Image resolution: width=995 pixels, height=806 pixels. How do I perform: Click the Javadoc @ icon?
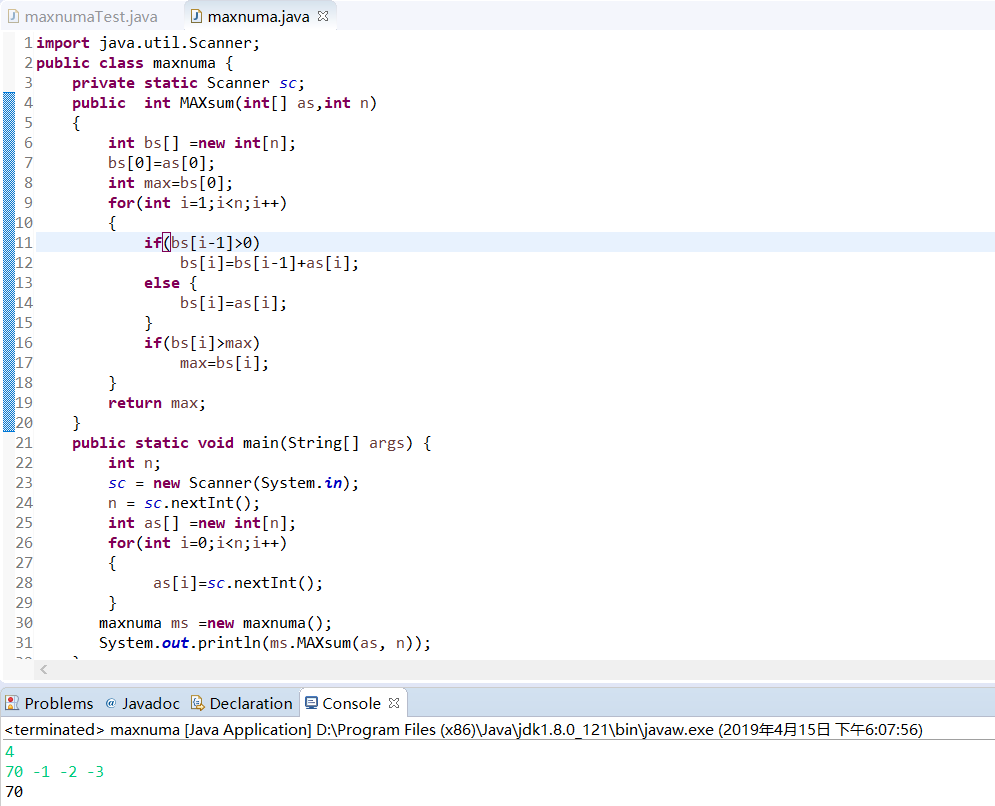tap(111, 703)
